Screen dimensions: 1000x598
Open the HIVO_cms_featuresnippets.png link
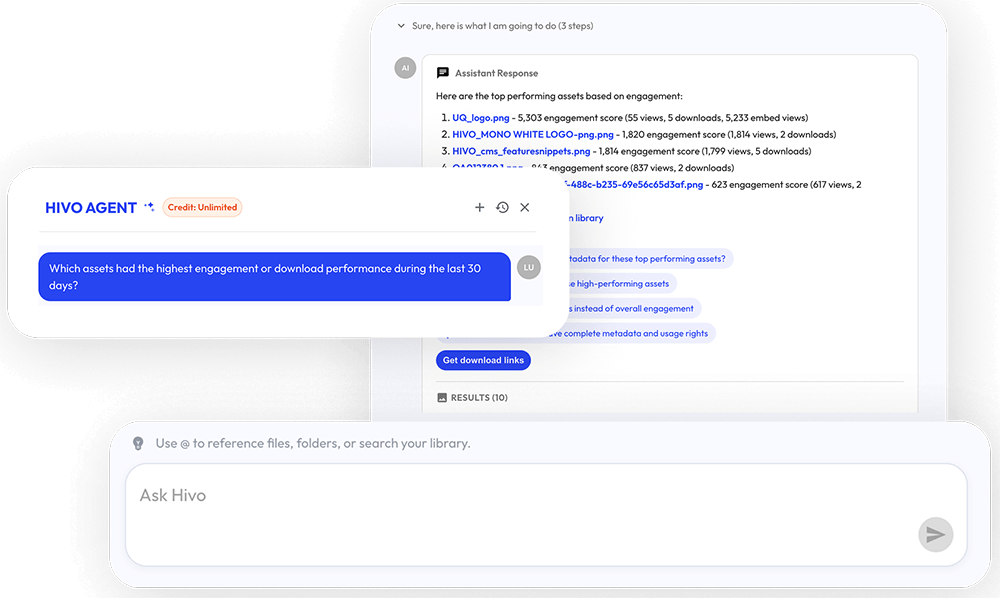[521, 151]
